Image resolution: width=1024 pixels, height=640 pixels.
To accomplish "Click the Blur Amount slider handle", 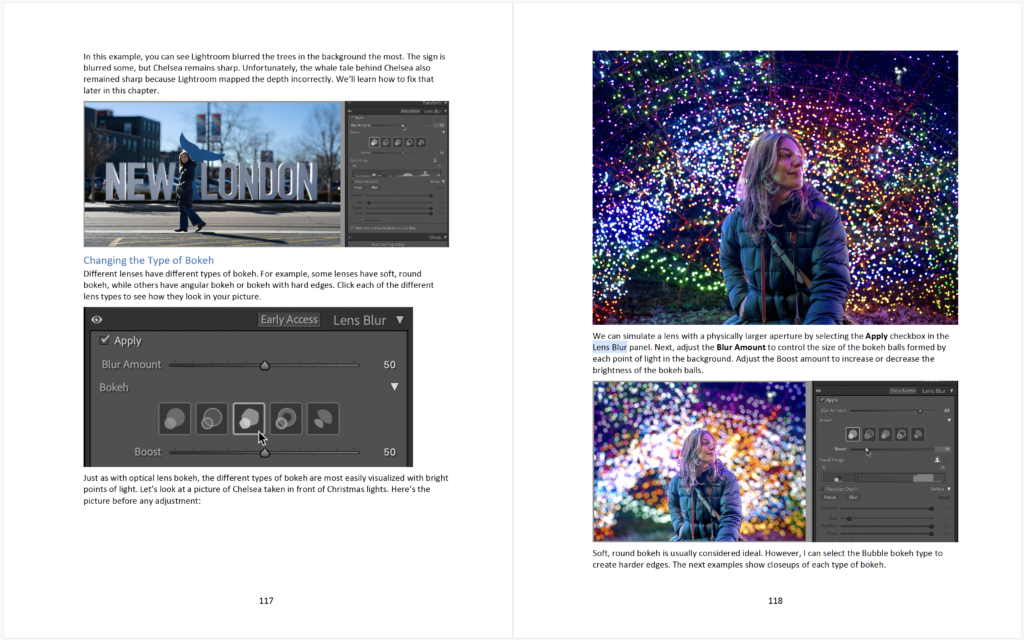I will (265, 364).
